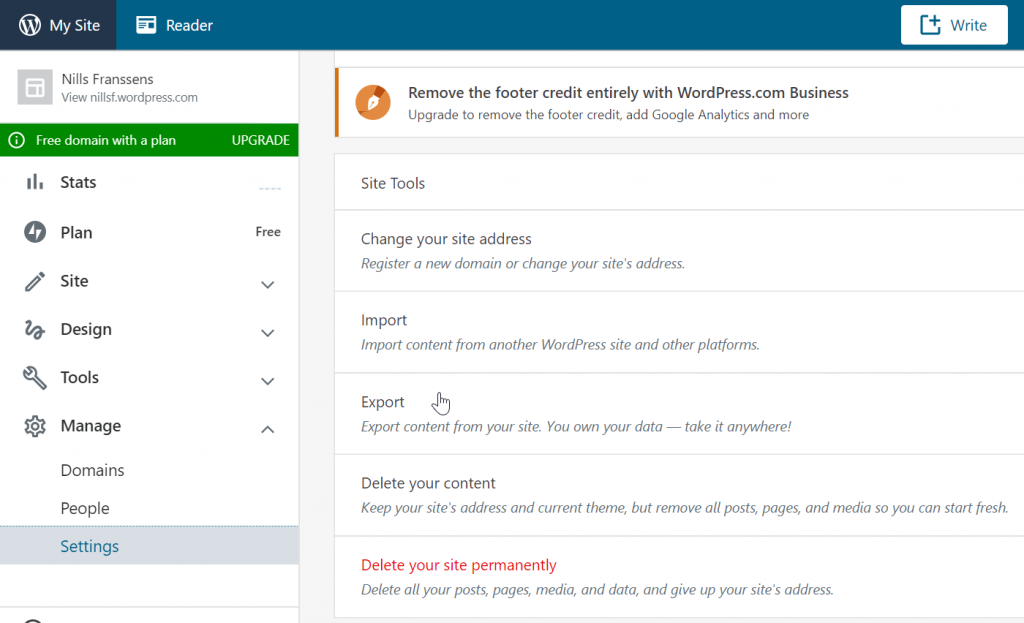
Task: Click the Site label in sidebar
Action: 74,281
